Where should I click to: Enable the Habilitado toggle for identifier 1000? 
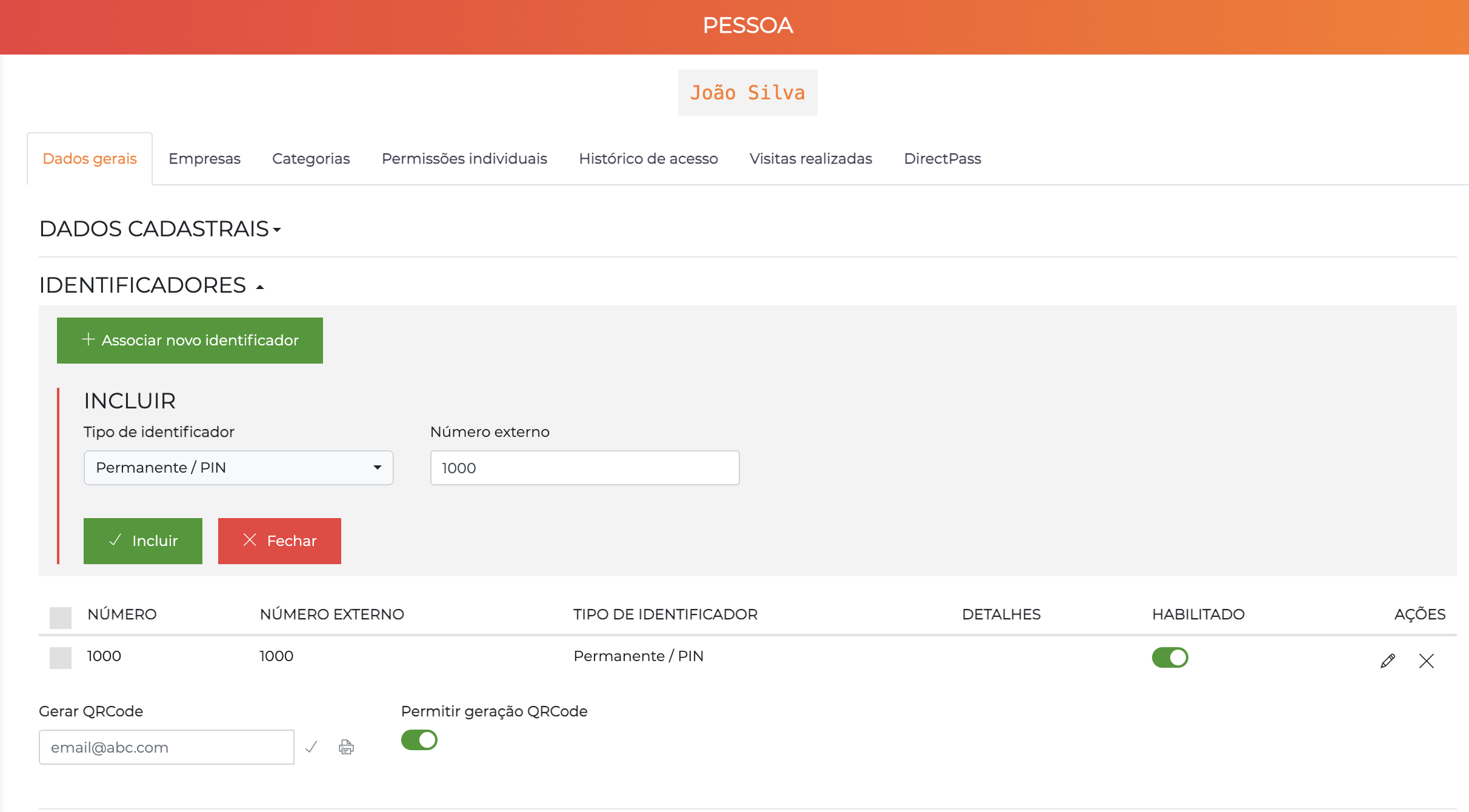point(1170,657)
